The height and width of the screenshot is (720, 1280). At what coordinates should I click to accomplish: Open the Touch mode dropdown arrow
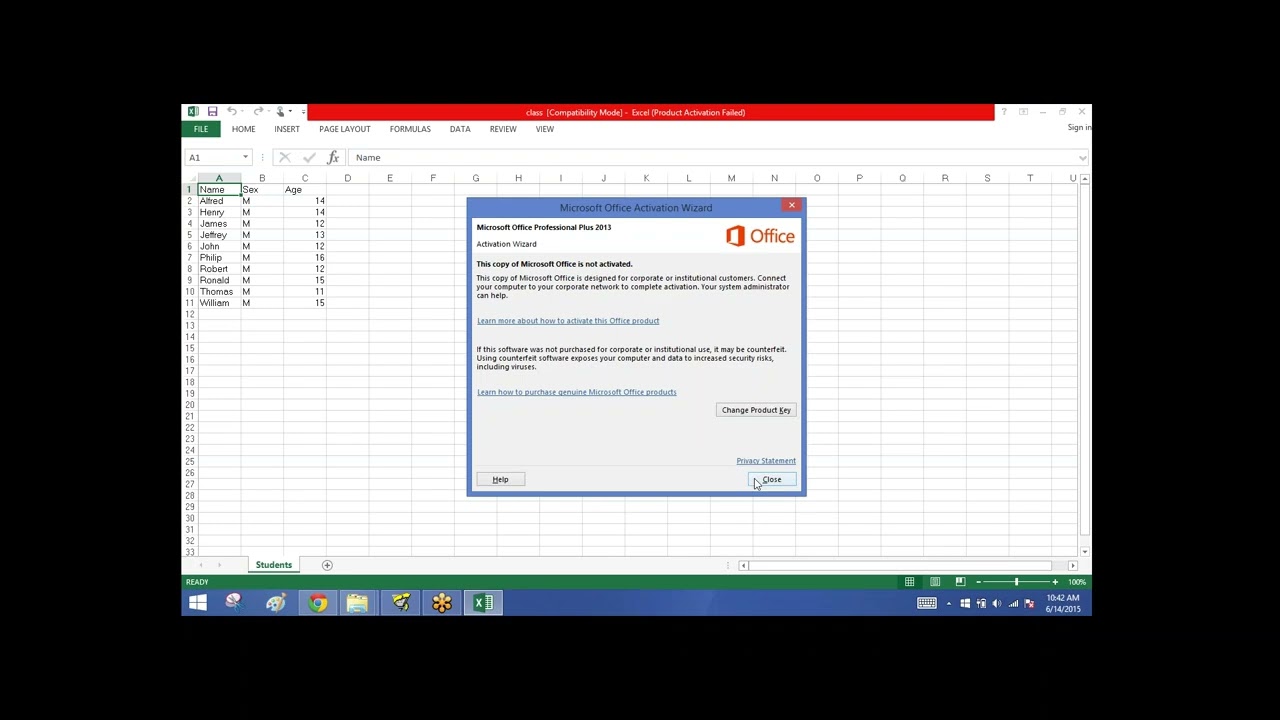292,112
